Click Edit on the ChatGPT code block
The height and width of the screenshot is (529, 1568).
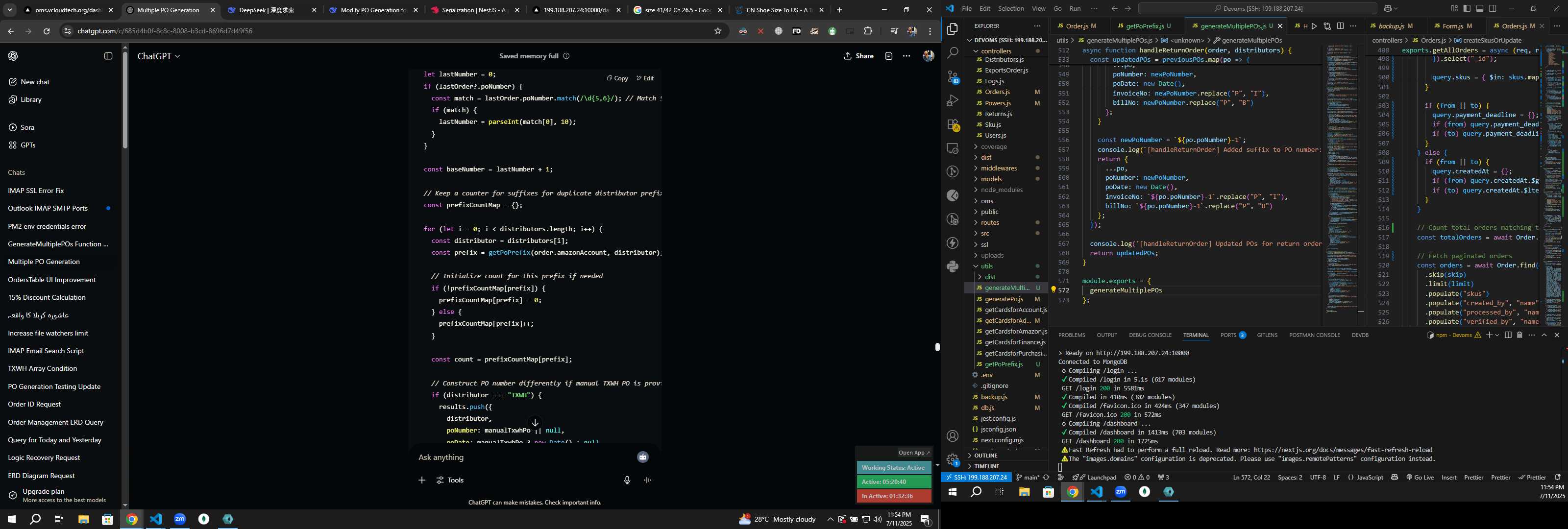(x=645, y=78)
